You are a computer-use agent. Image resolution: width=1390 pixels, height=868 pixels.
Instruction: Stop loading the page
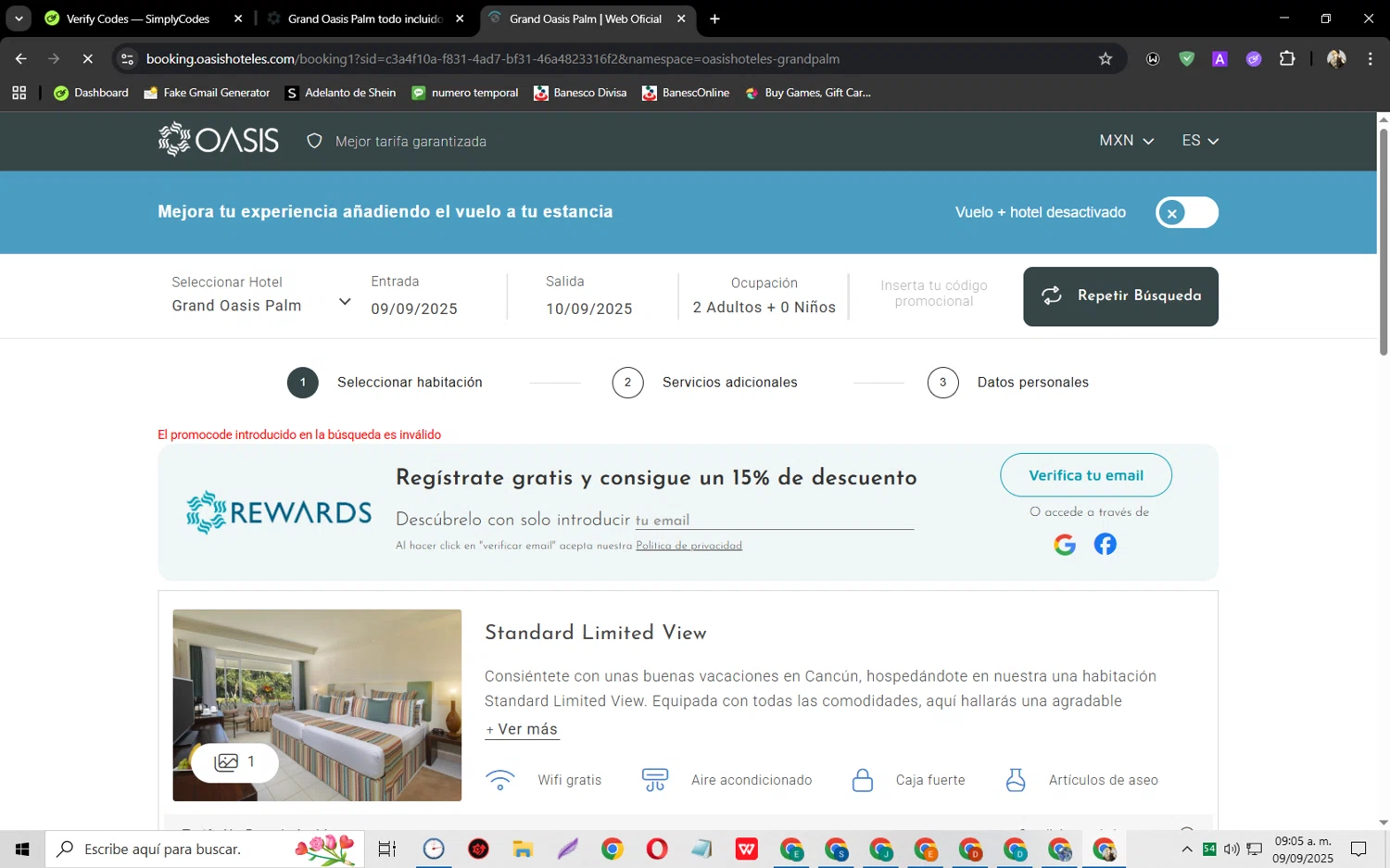(87, 58)
